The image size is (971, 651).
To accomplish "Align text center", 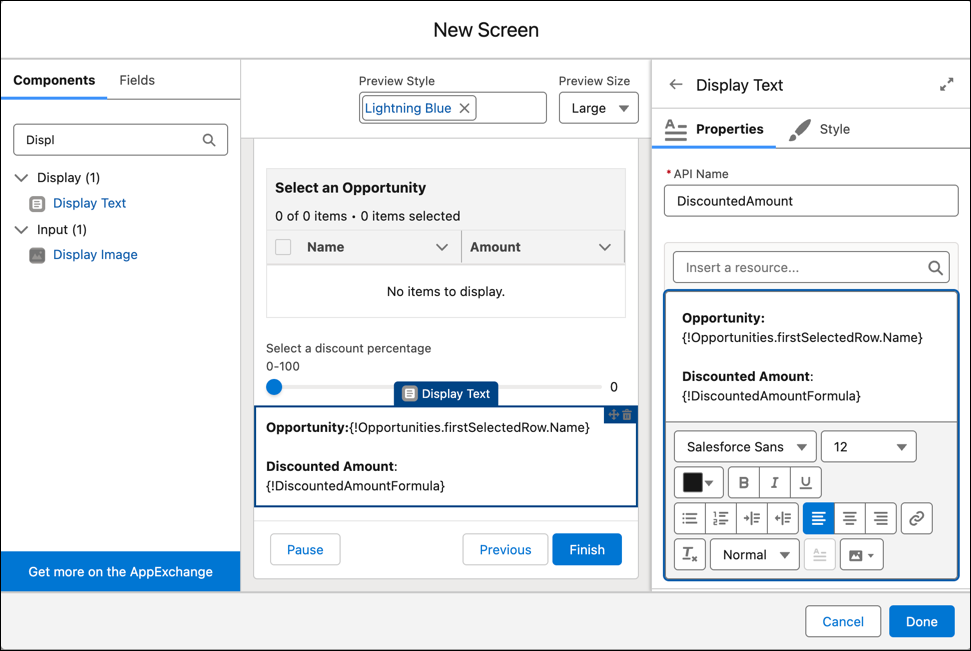I will click(x=850, y=518).
